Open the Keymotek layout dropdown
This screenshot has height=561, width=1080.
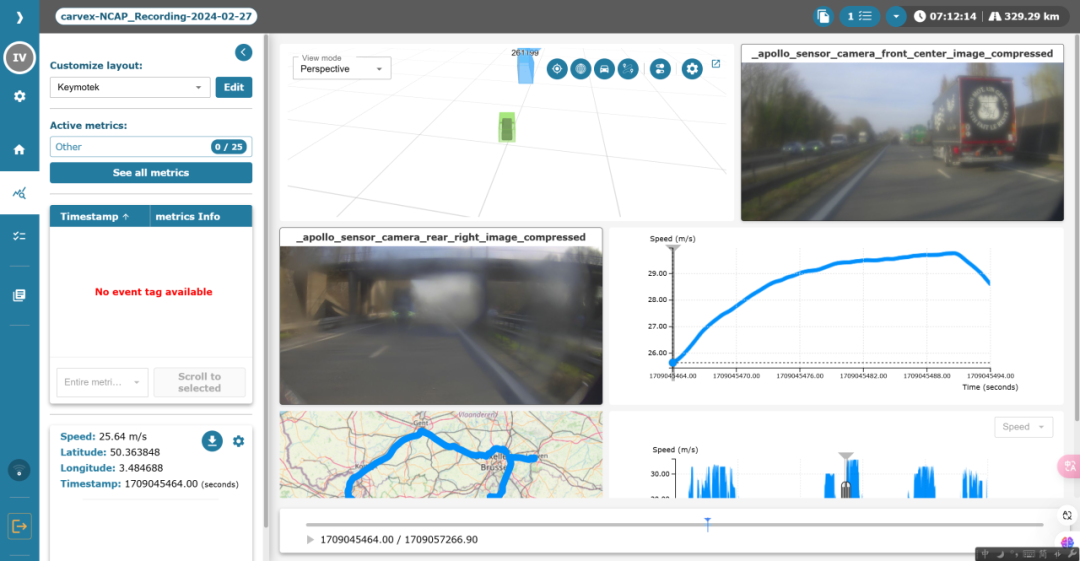pyautogui.click(x=130, y=88)
